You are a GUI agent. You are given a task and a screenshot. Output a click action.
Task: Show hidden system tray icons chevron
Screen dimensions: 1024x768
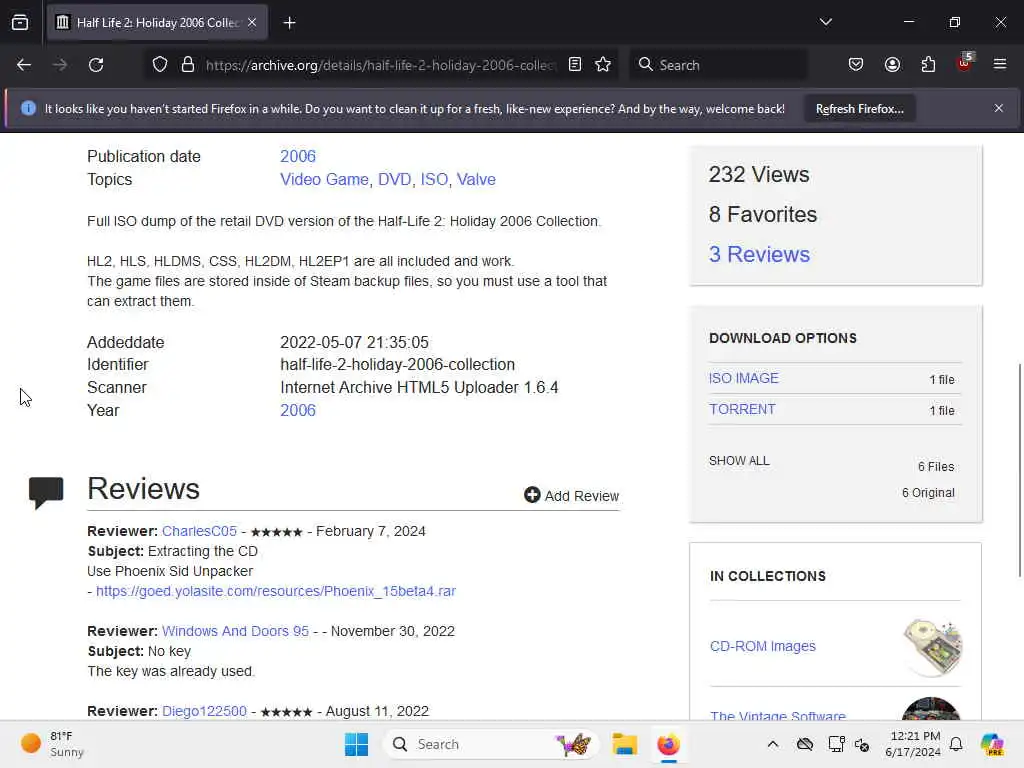pyautogui.click(x=773, y=744)
